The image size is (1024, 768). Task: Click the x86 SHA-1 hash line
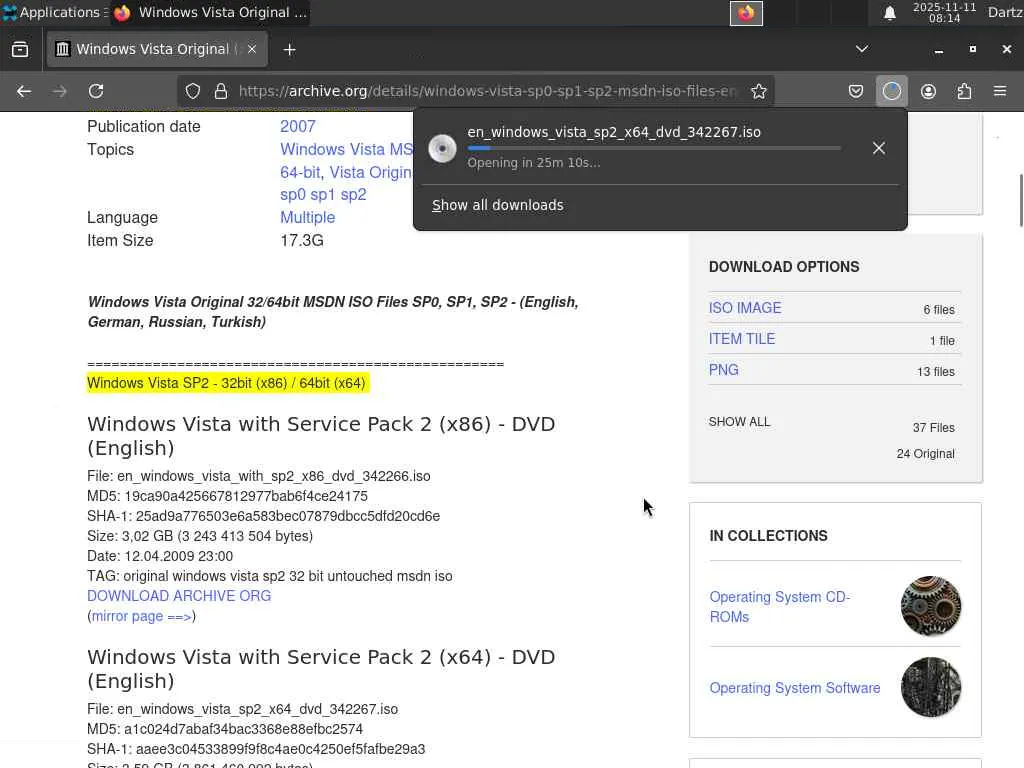263,516
